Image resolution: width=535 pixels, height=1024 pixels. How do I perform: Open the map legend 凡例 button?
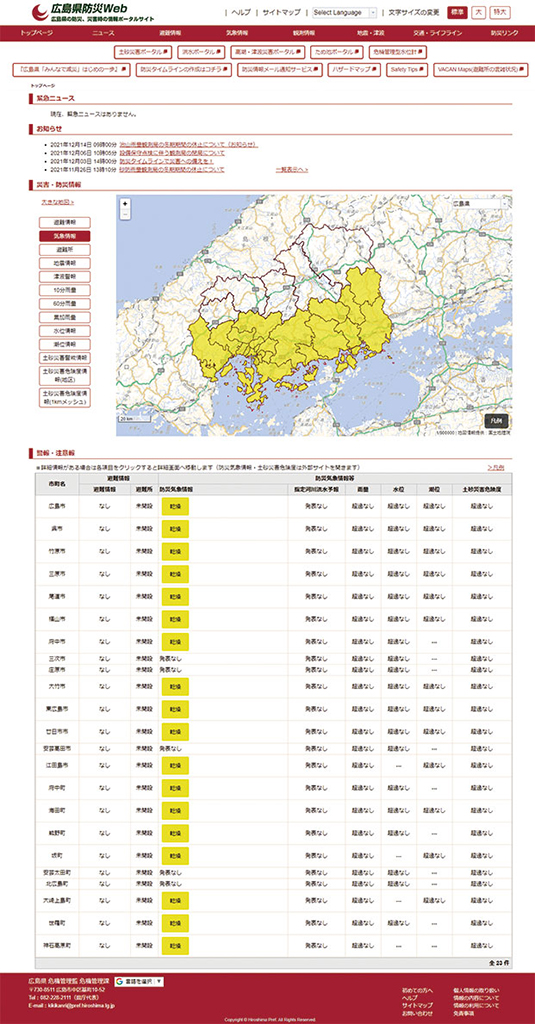tap(497, 420)
